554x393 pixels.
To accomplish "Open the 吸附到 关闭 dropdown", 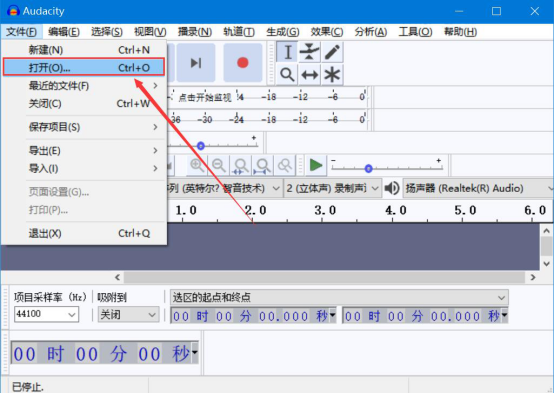I will [x=128, y=314].
